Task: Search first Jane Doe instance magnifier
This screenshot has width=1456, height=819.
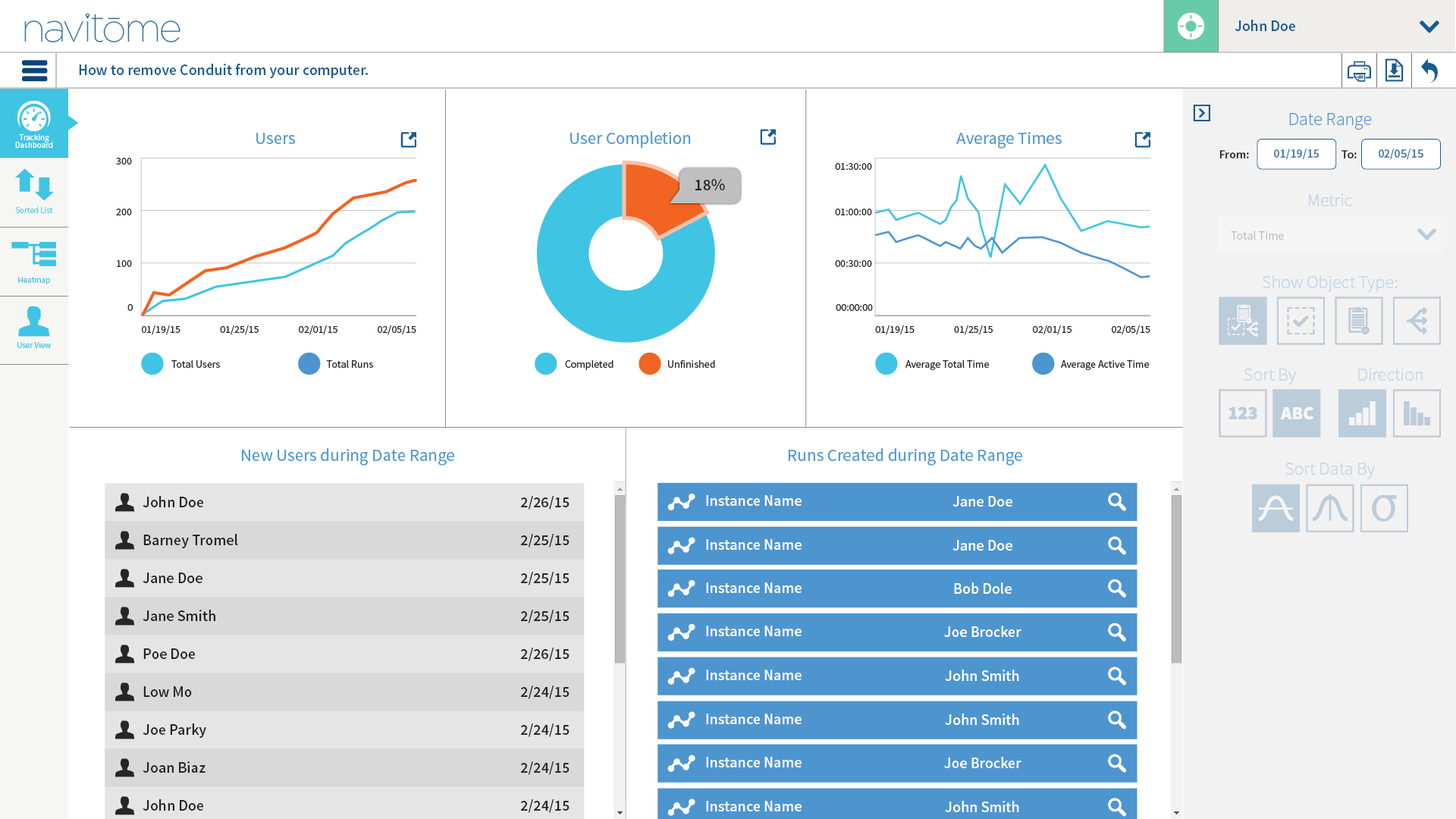Action: click(1116, 502)
